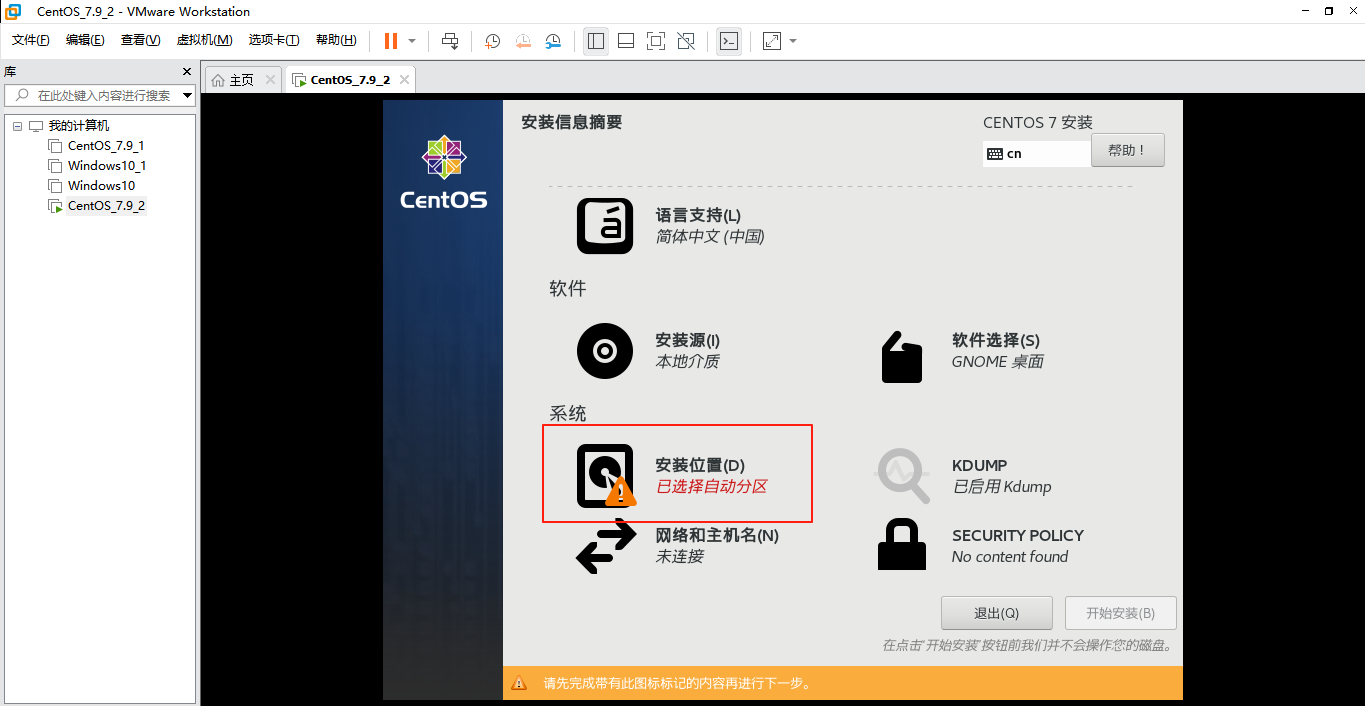The image size is (1365, 706).
Task: Click the red 已选择自动分区 text
Action: tap(712, 487)
